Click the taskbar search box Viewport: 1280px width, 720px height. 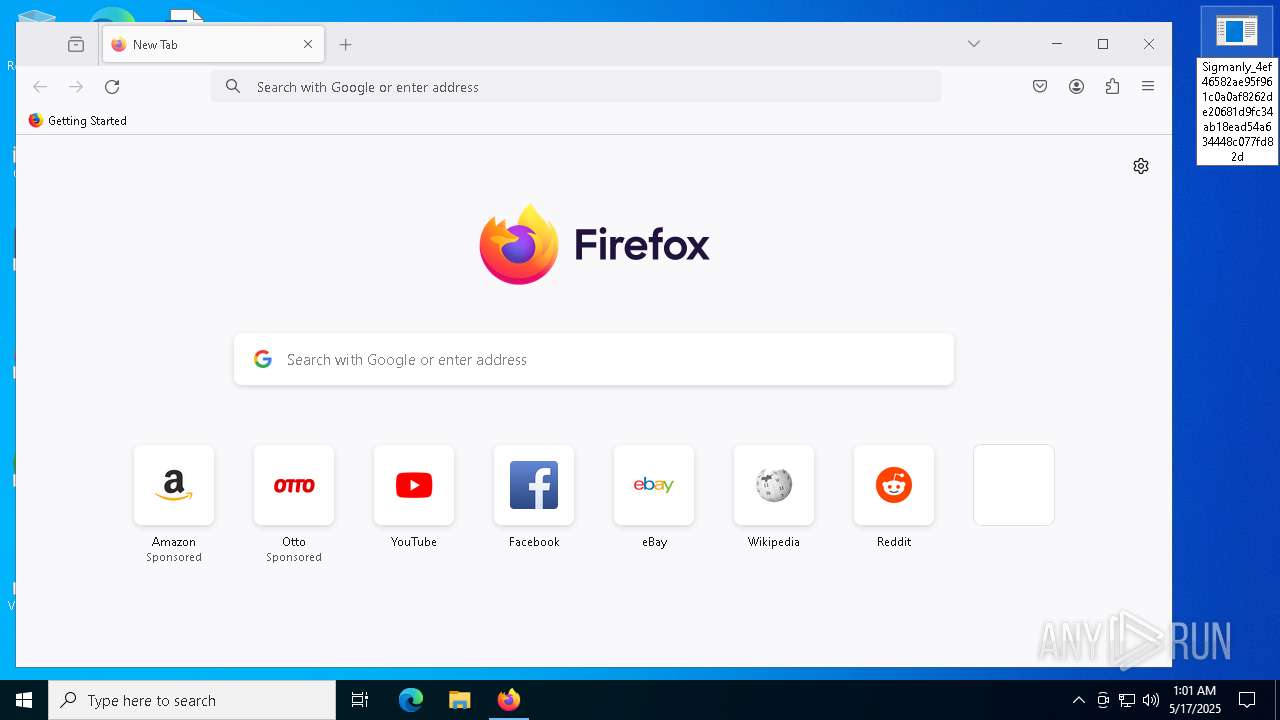[x=192, y=700]
